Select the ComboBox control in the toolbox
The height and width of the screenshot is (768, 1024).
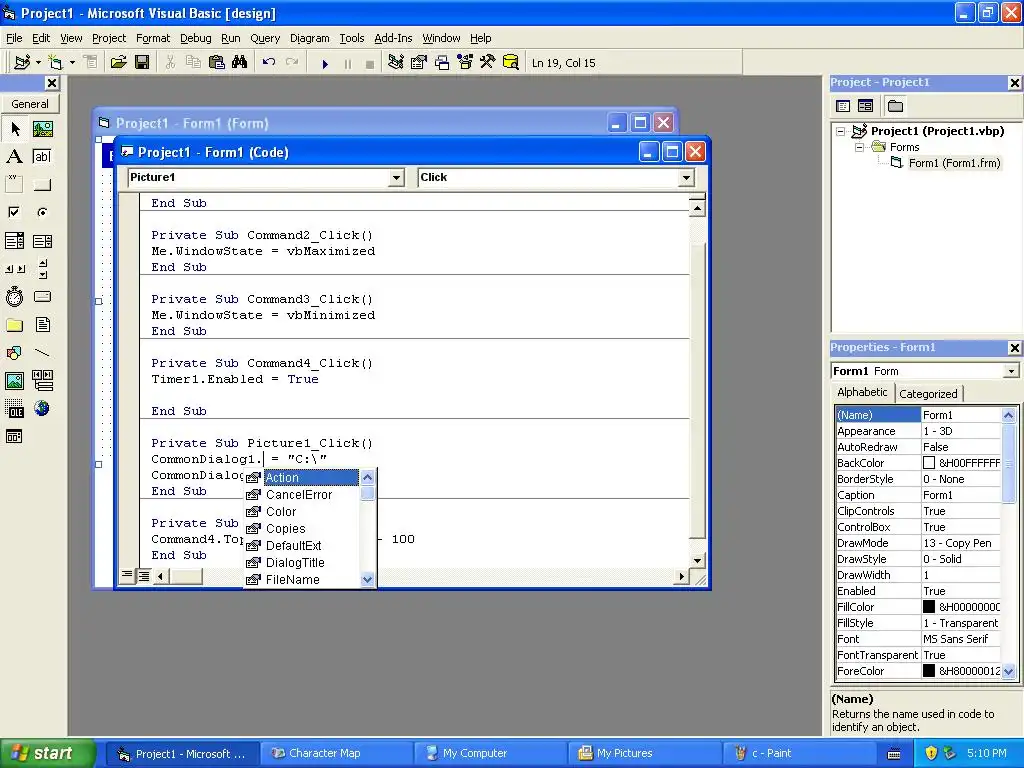point(15,241)
